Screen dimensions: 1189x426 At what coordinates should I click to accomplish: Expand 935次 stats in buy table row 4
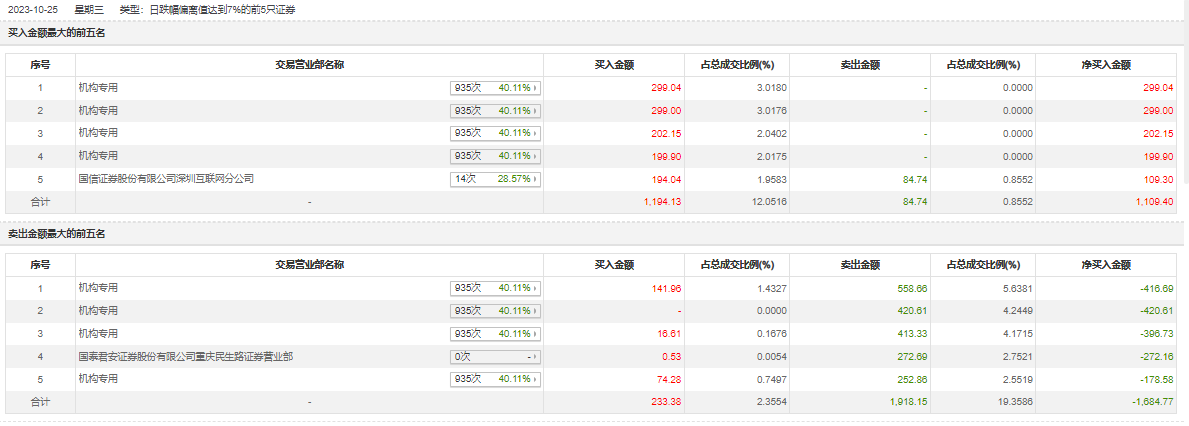[495, 156]
